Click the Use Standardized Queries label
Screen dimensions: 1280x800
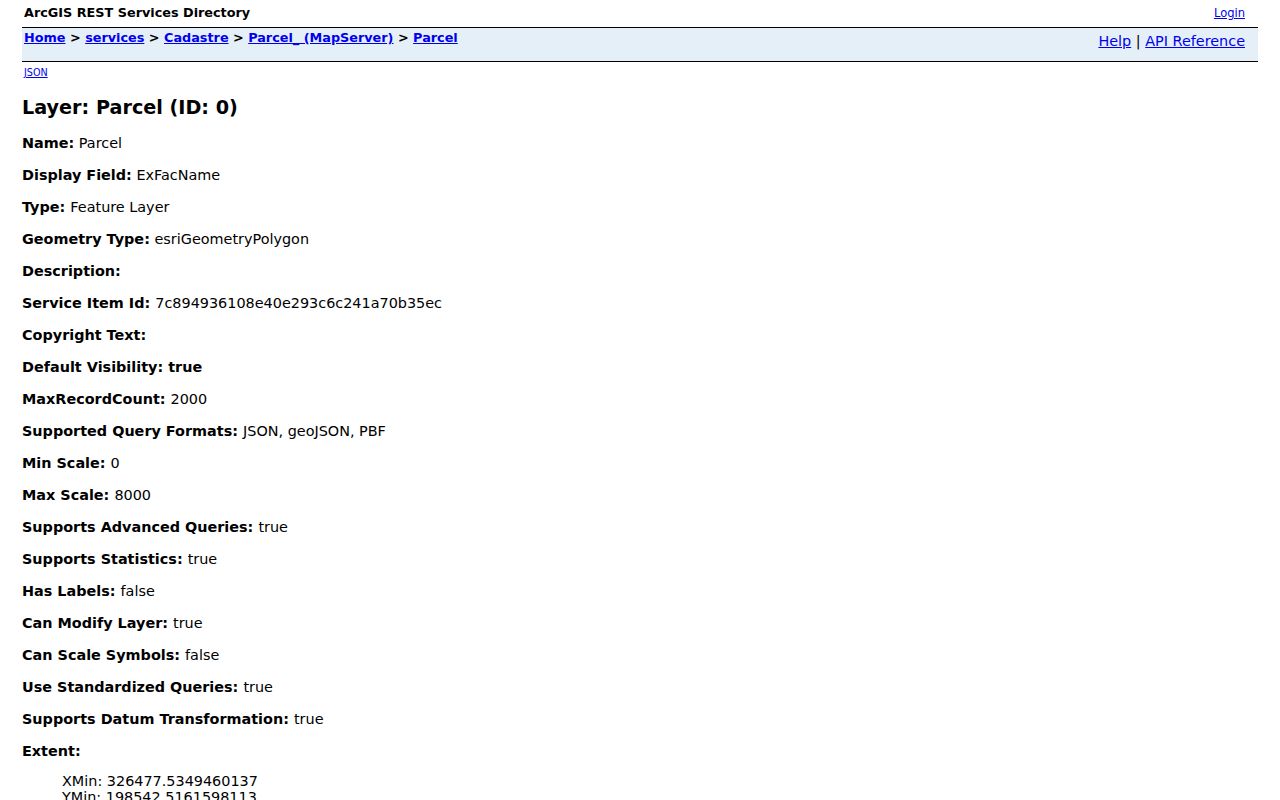pyautogui.click(x=130, y=687)
